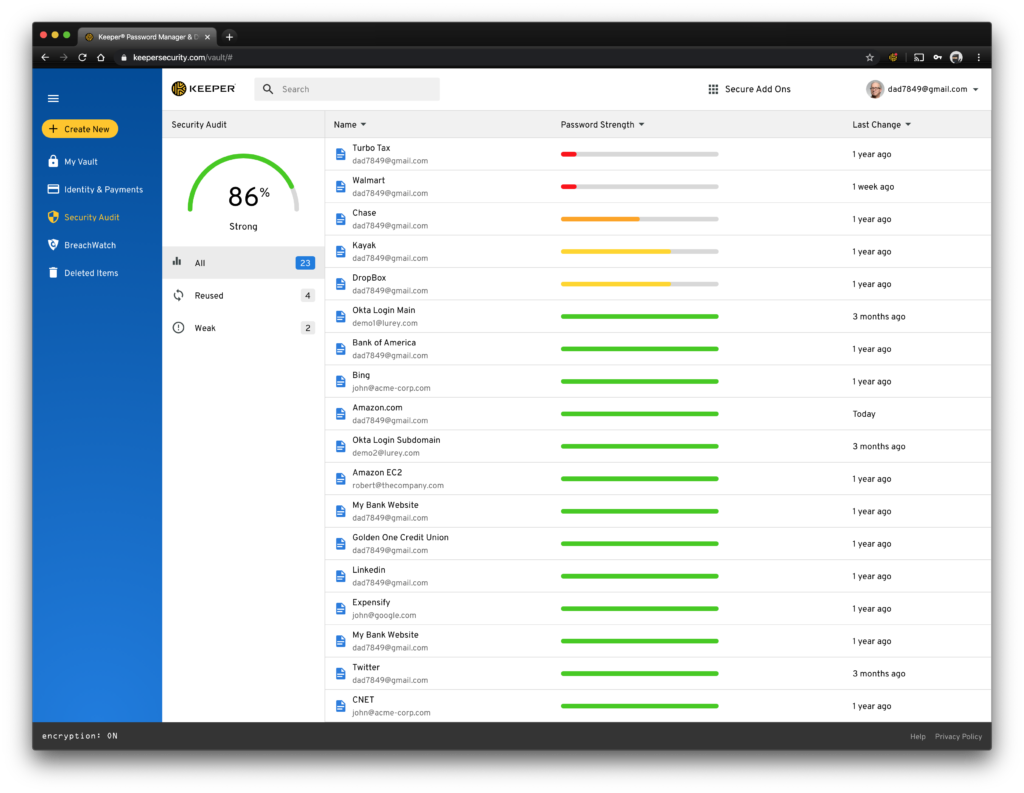Click the Weak warning icon
This screenshot has width=1024, height=793.
(x=178, y=328)
